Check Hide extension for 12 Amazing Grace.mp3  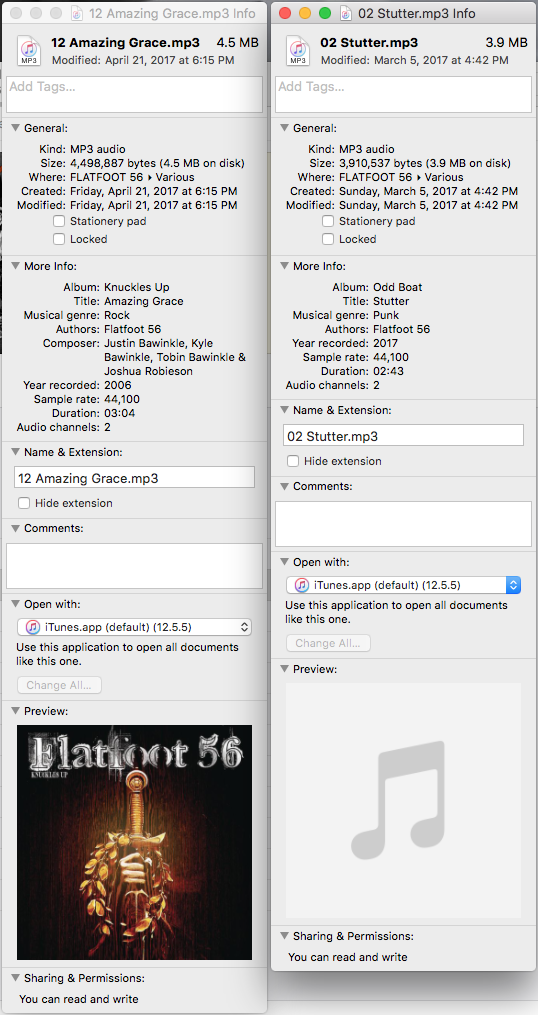pos(24,503)
